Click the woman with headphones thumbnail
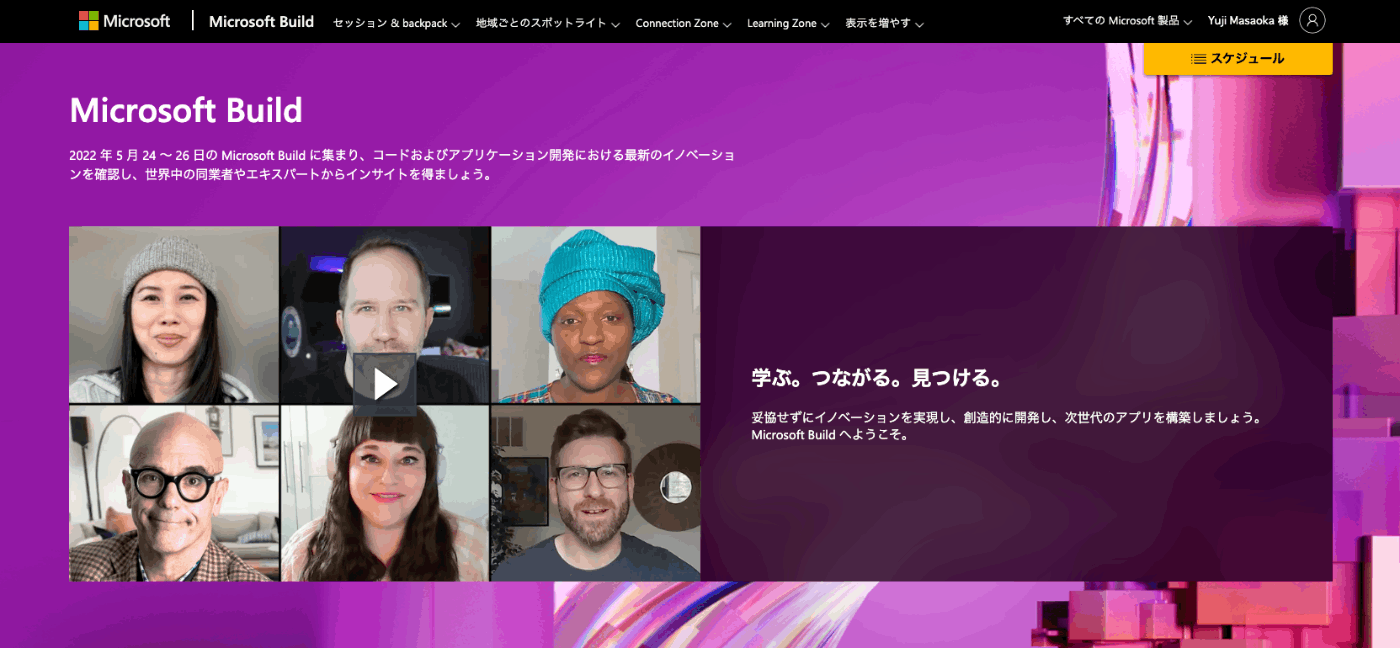 click(385, 493)
